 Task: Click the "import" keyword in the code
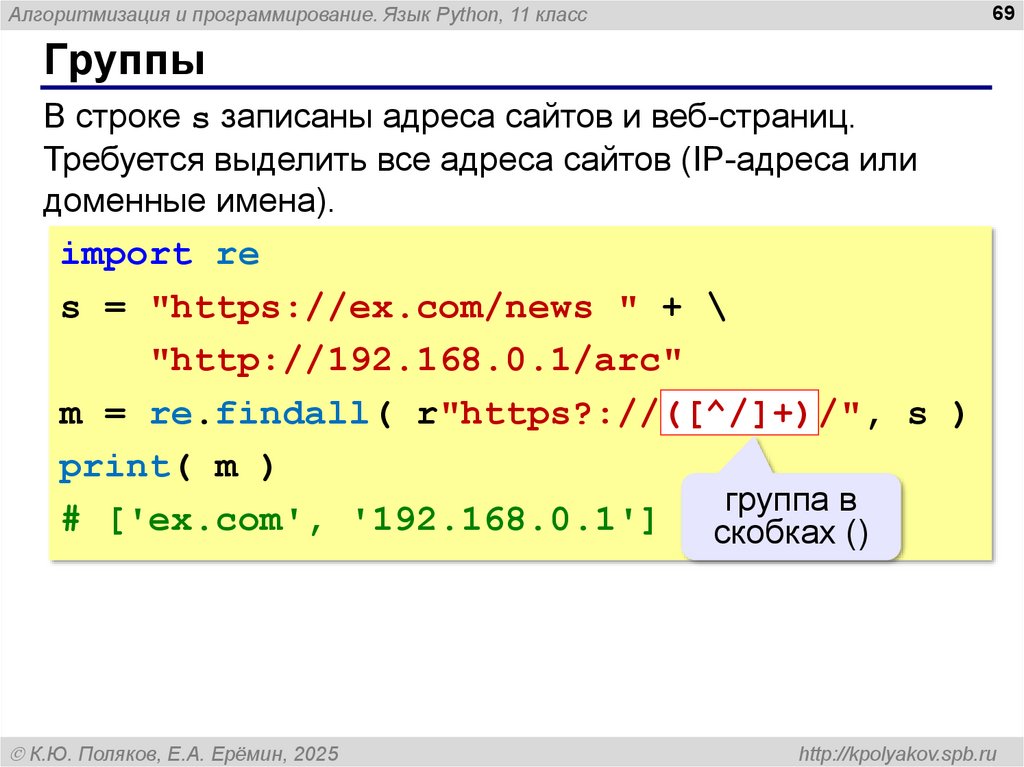126,255
